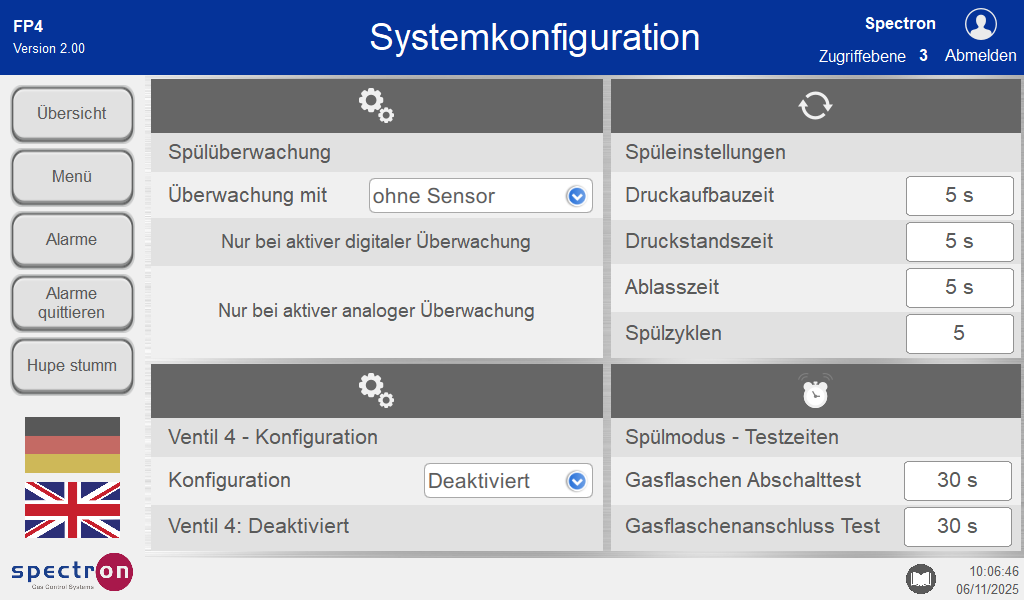Viewport: 1024px width, 600px height.
Task: Open the Menü page
Action: tap(72, 177)
